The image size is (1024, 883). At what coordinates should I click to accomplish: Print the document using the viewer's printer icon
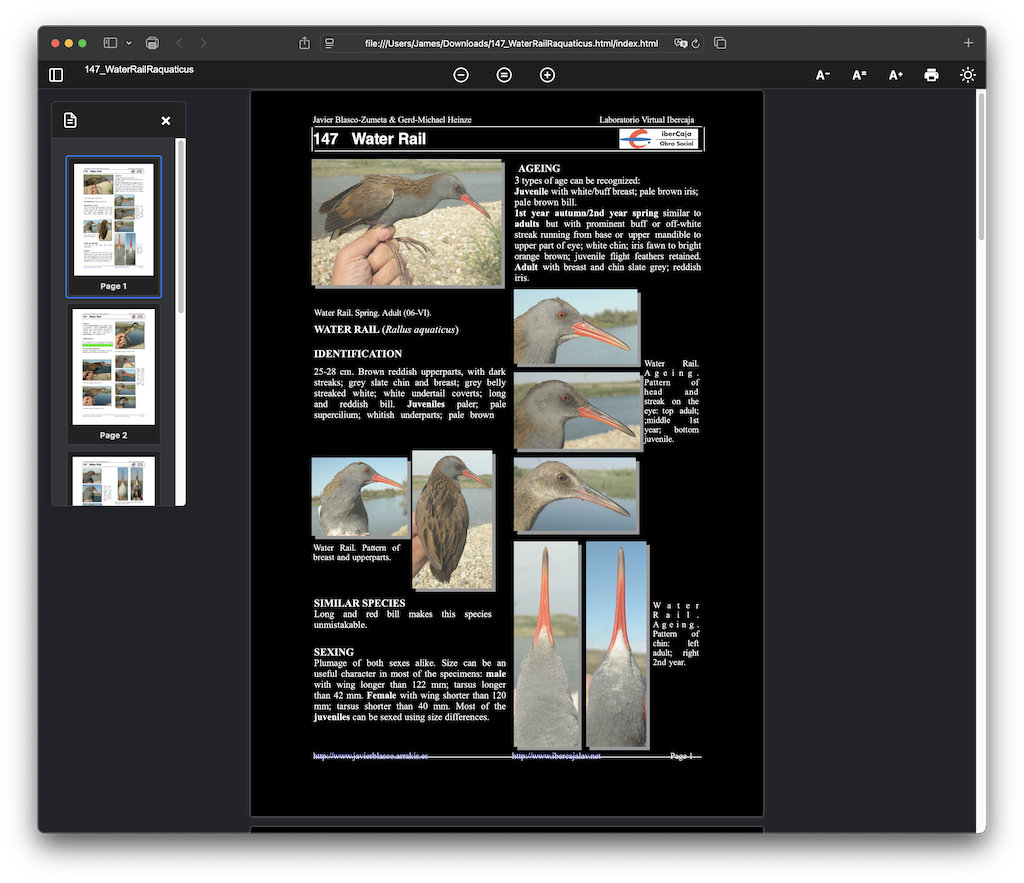point(931,75)
